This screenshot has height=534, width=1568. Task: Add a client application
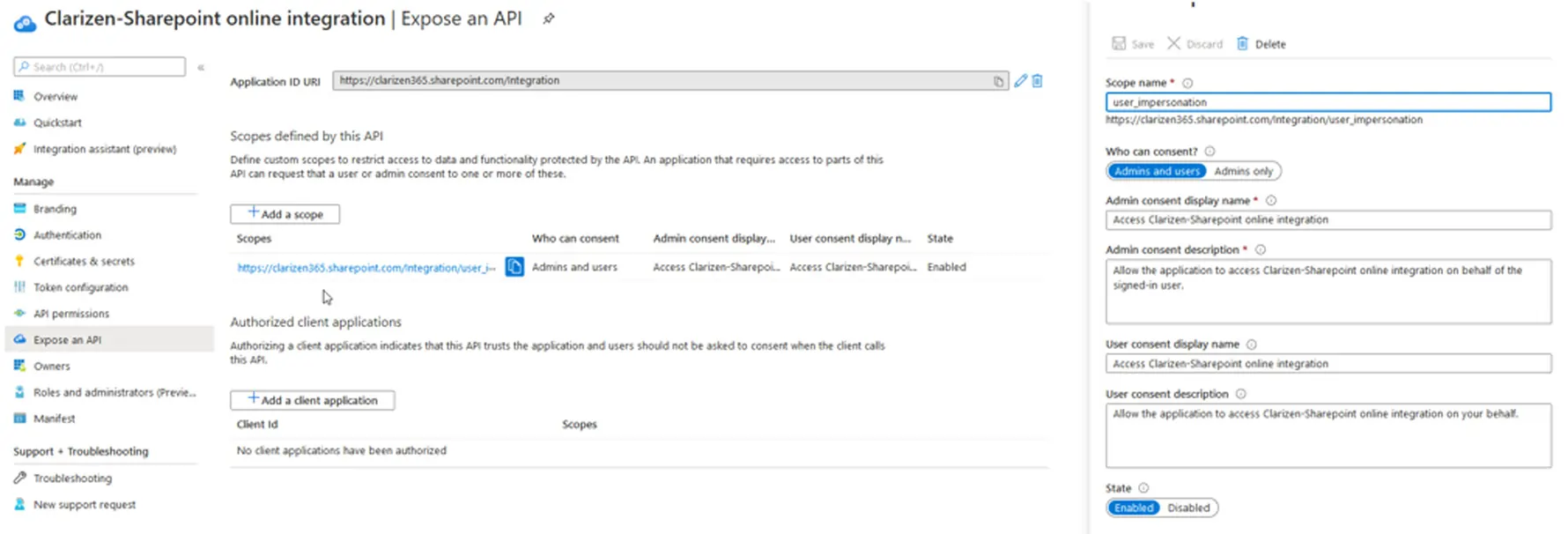pos(313,400)
